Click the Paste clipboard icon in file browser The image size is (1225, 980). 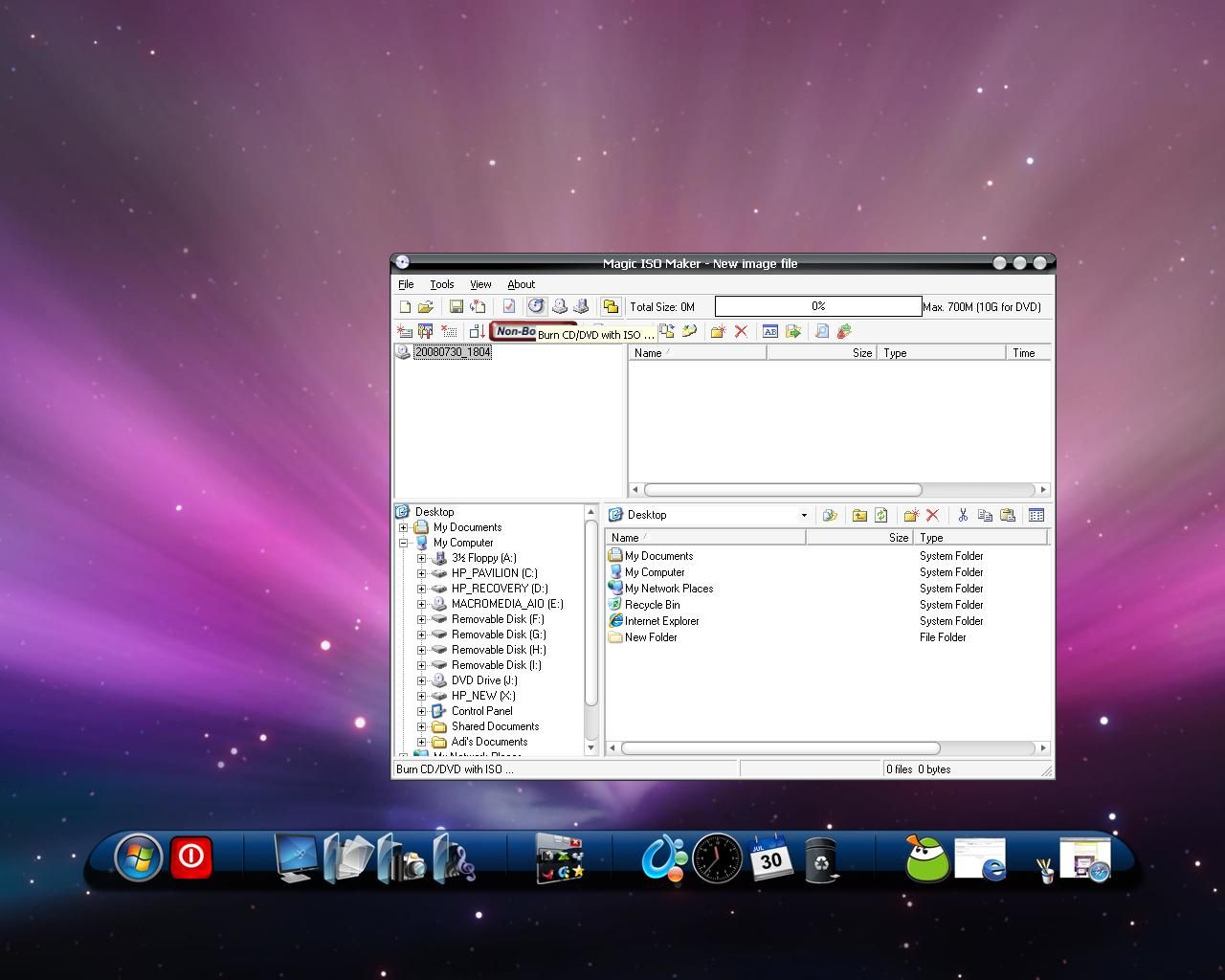pos(1008,515)
